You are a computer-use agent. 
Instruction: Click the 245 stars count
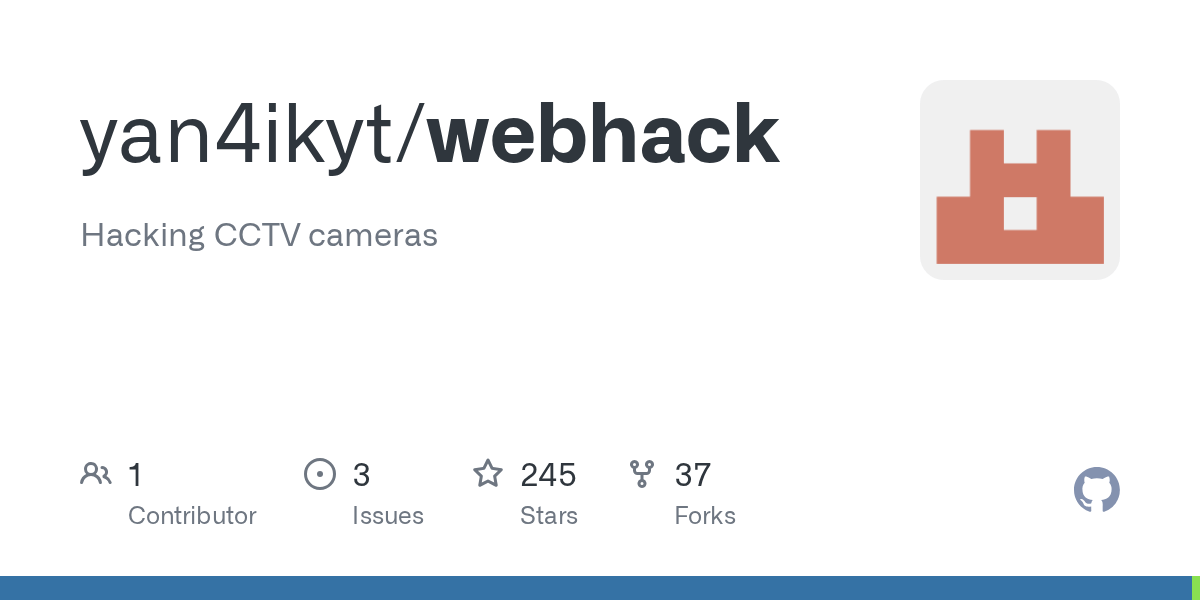(548, 474)
